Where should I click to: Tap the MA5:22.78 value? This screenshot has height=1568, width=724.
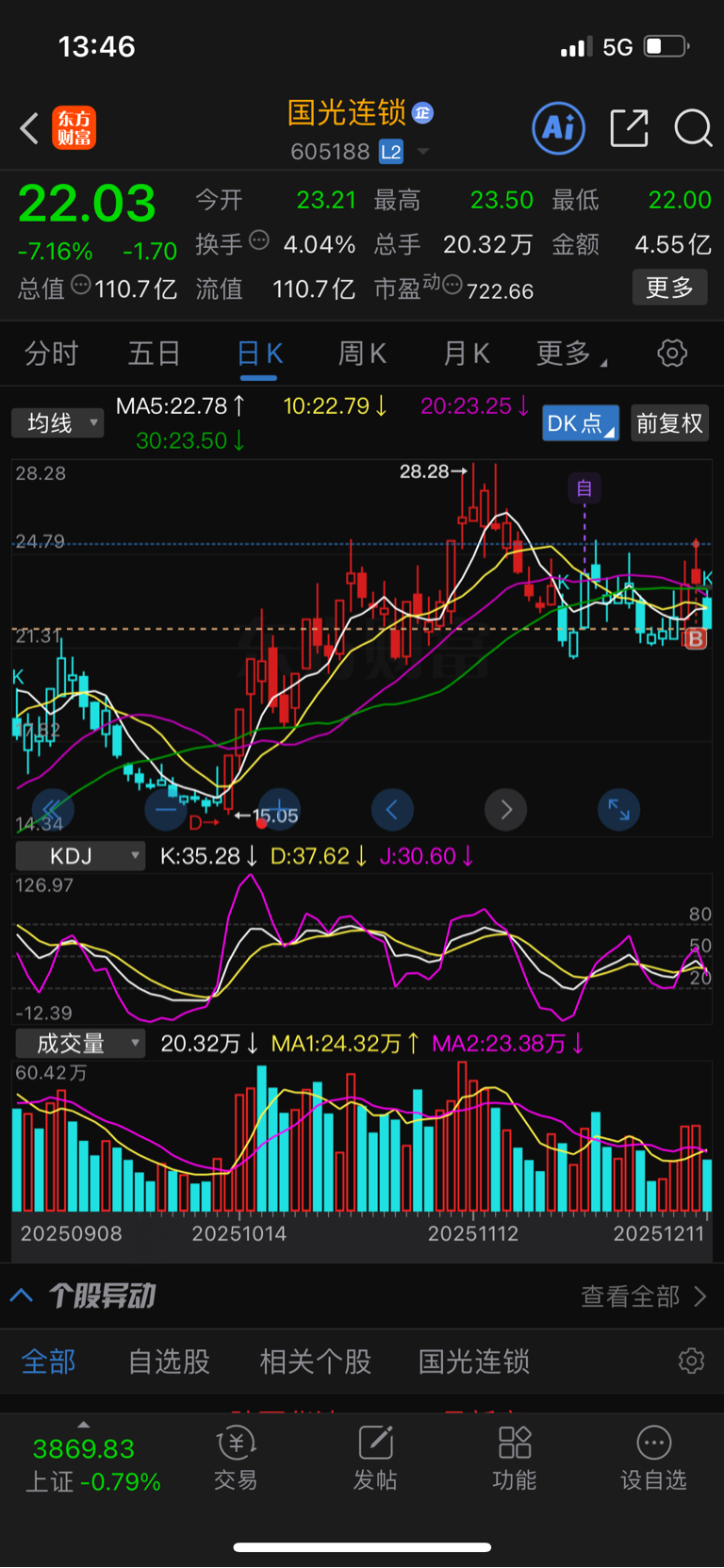pos(180,406)
